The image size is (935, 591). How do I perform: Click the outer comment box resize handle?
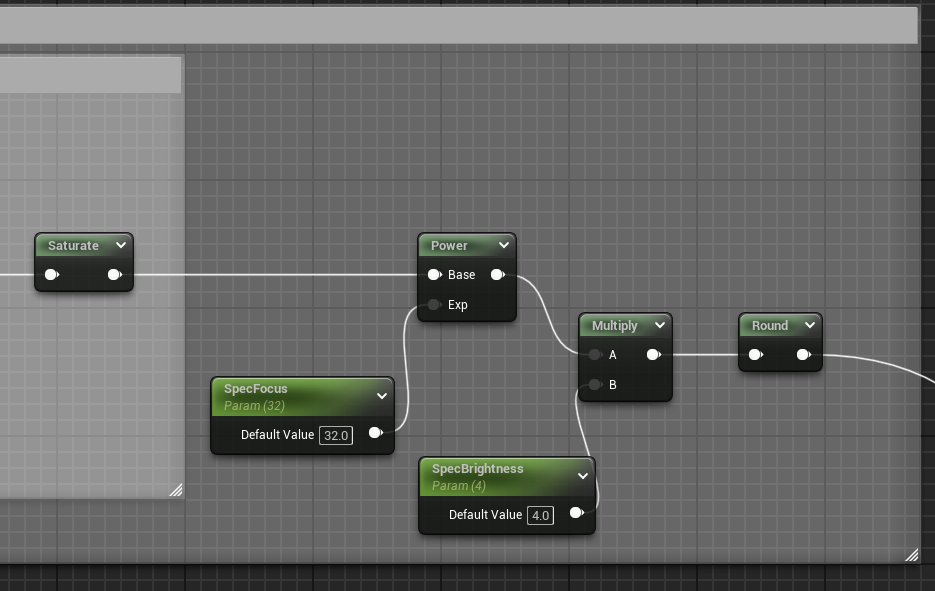click(912, 555)
